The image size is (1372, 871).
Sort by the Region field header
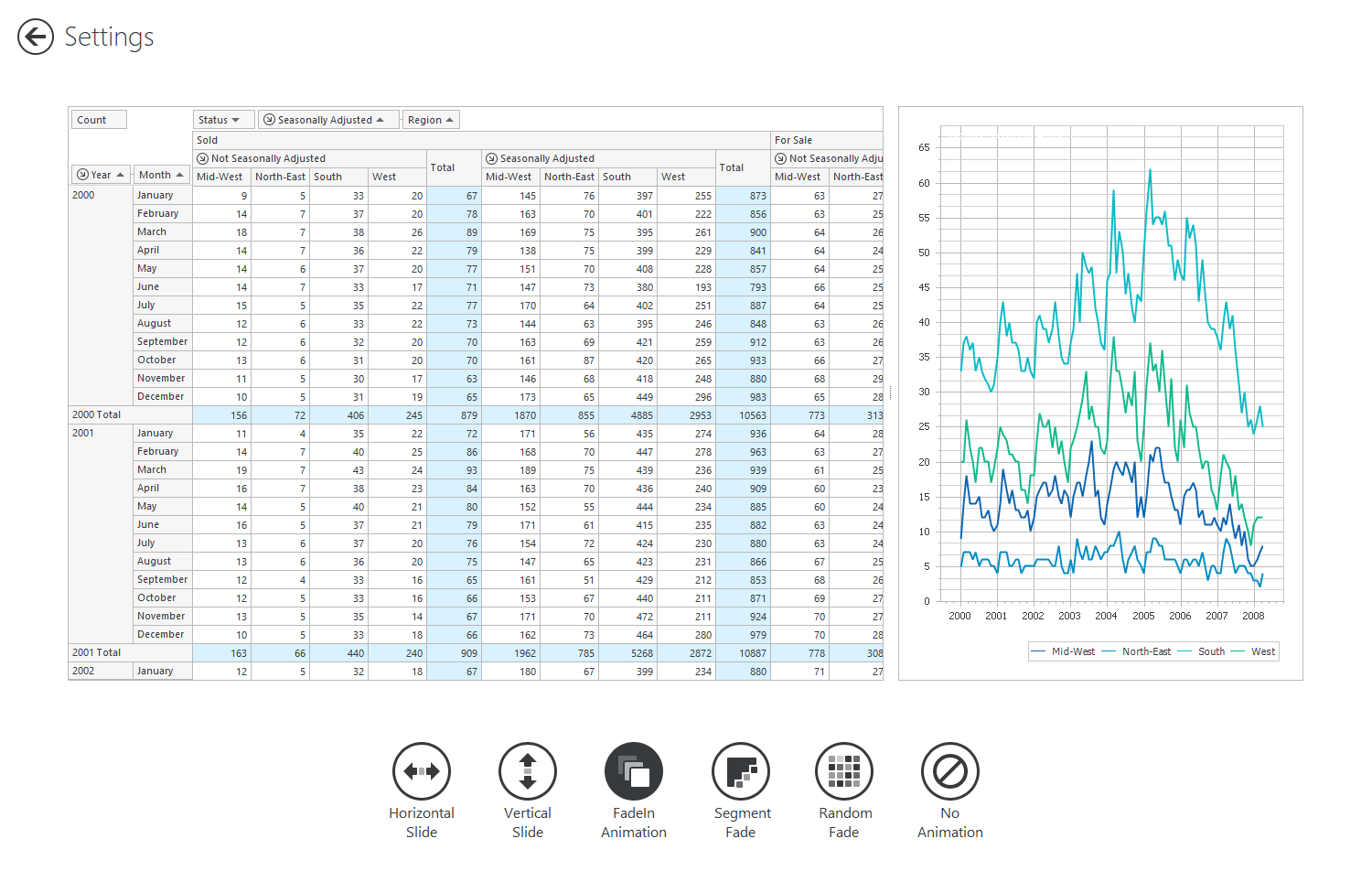coord(430,120)
